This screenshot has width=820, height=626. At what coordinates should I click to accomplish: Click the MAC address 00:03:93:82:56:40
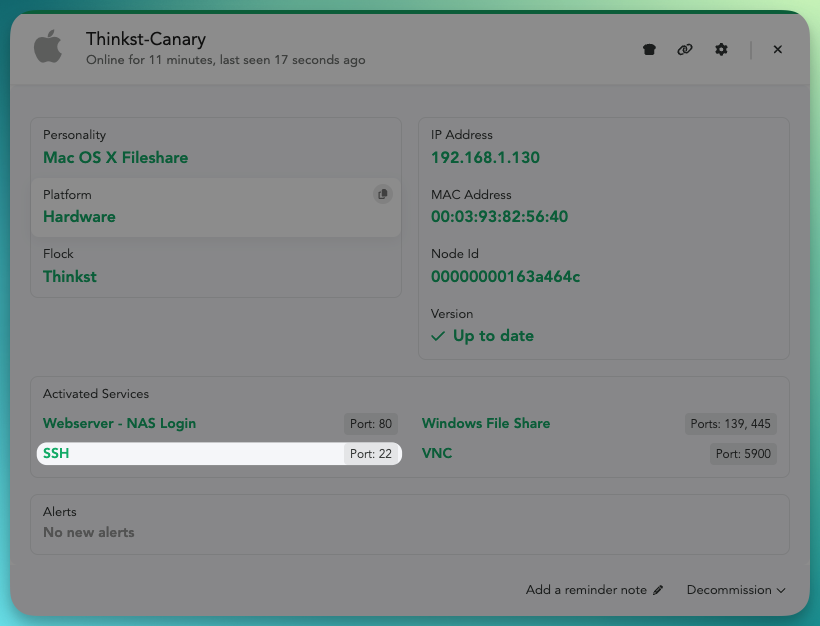pyautogui.click(x=499, y=217)
